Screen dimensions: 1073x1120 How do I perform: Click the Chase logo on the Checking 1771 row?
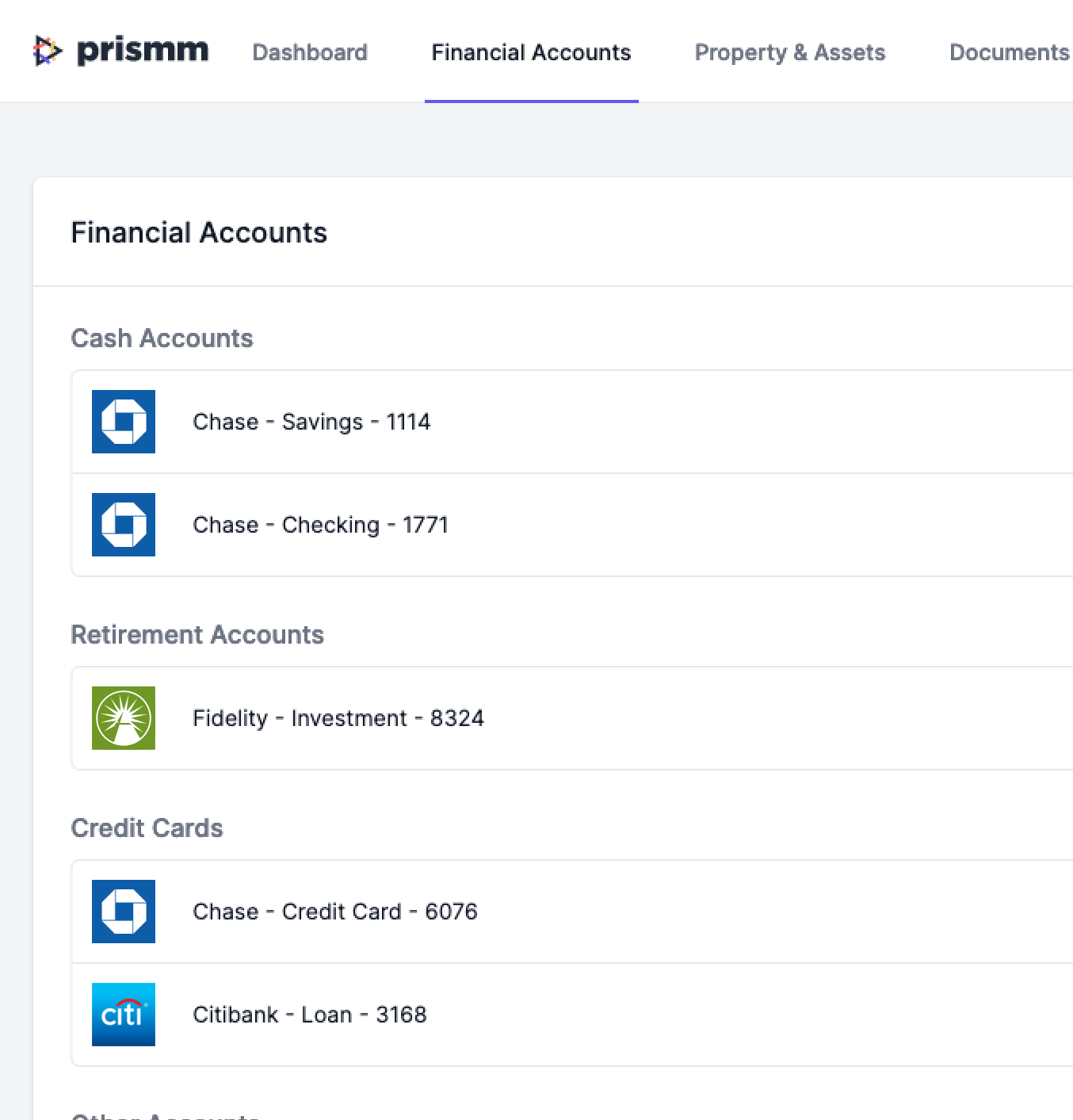(123, 525)
